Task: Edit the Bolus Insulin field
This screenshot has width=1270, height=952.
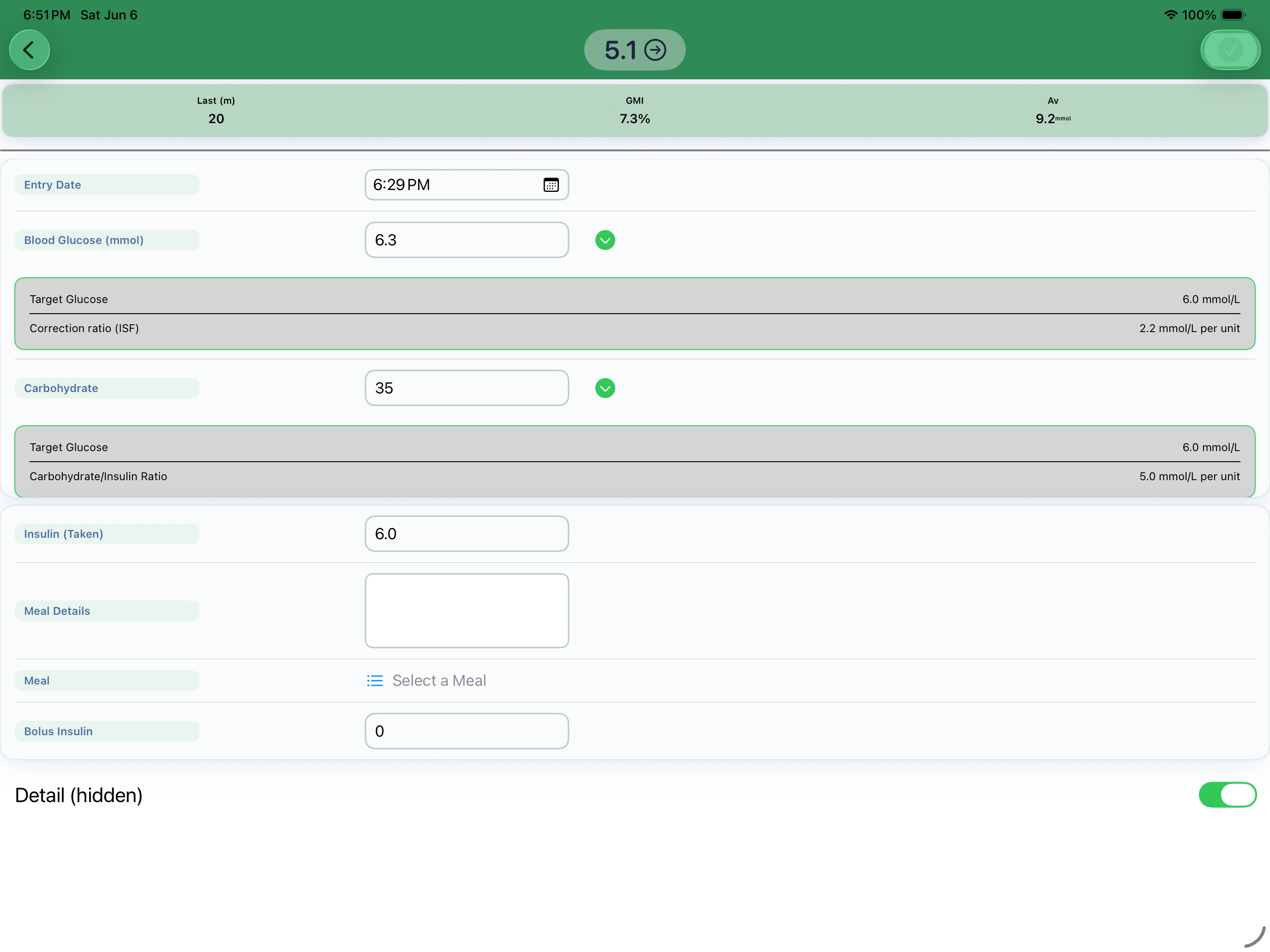Action: click(x=467, y=731)
